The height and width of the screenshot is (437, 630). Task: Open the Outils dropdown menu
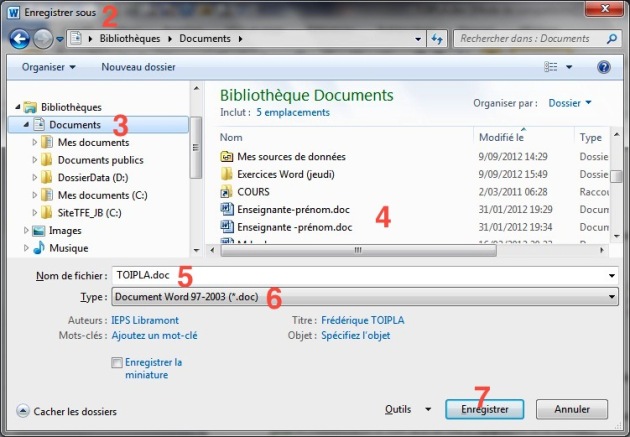point(408,409)
